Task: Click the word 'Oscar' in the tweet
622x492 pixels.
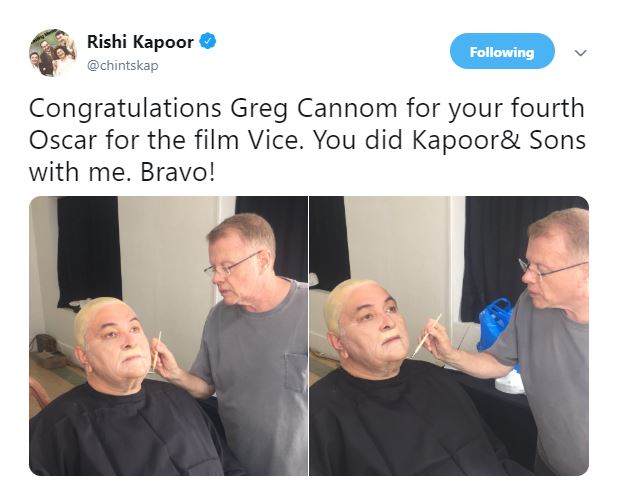Action: 63,140
